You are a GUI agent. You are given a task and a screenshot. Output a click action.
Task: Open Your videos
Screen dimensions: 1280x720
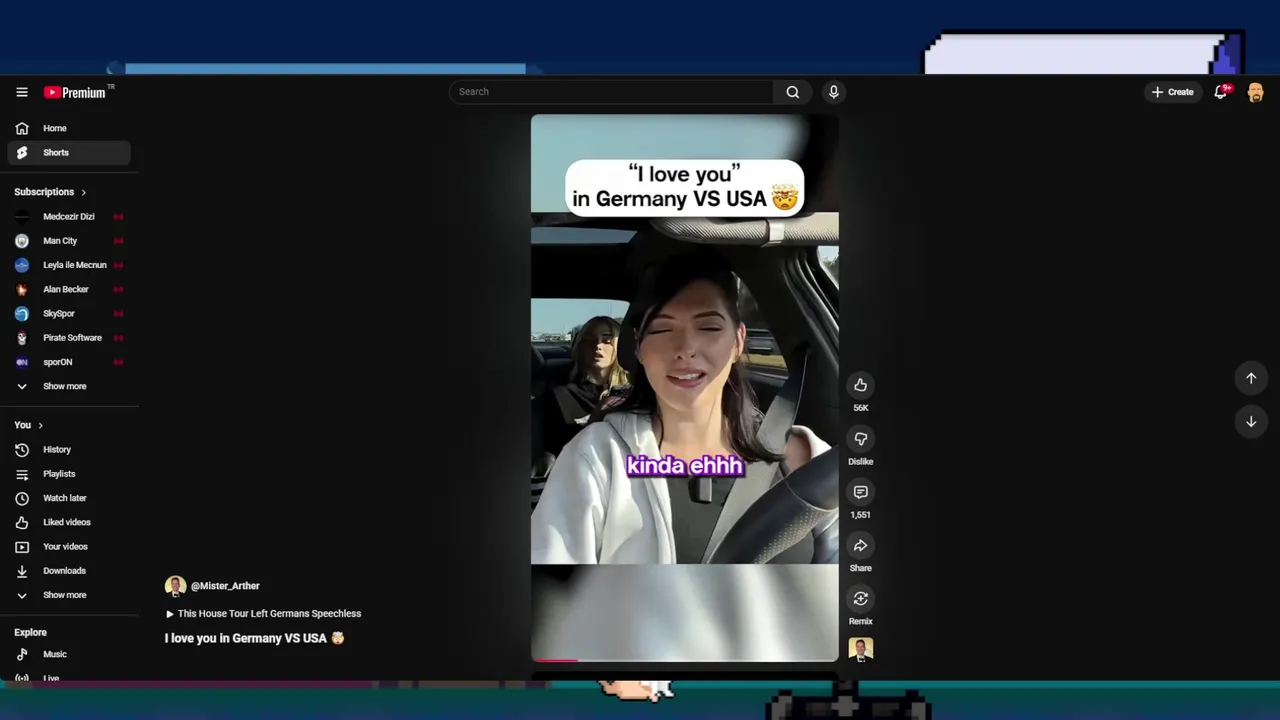(x=69, y=547)
